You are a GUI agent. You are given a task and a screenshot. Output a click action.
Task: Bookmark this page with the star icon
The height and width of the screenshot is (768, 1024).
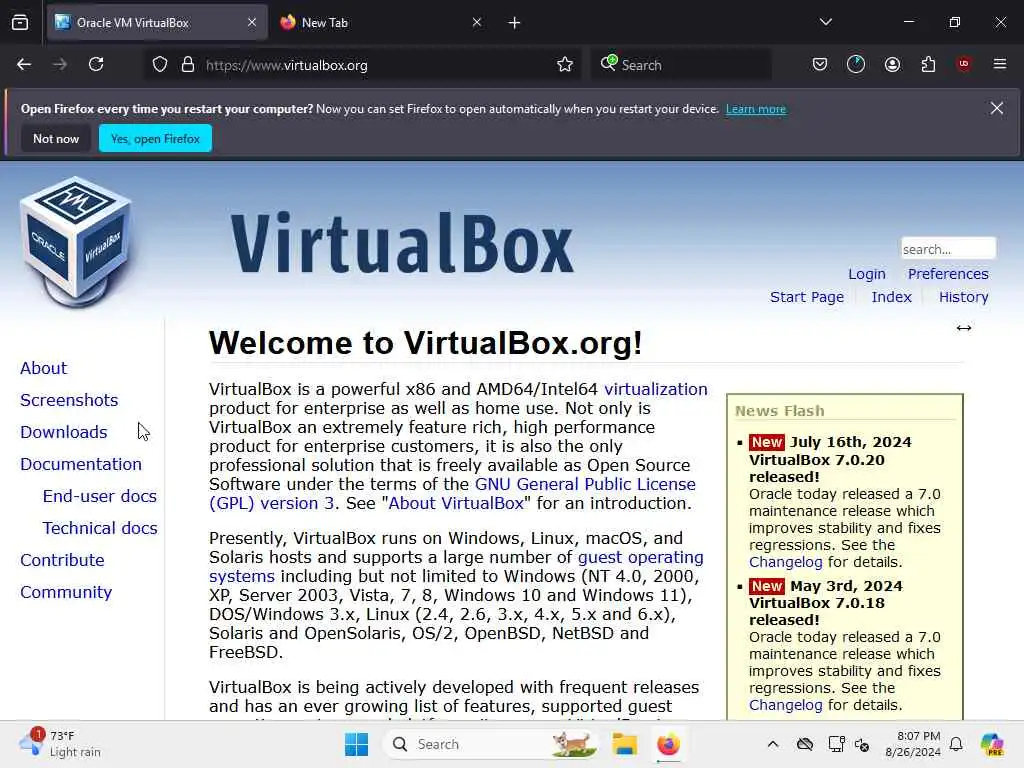pos(565,65)
